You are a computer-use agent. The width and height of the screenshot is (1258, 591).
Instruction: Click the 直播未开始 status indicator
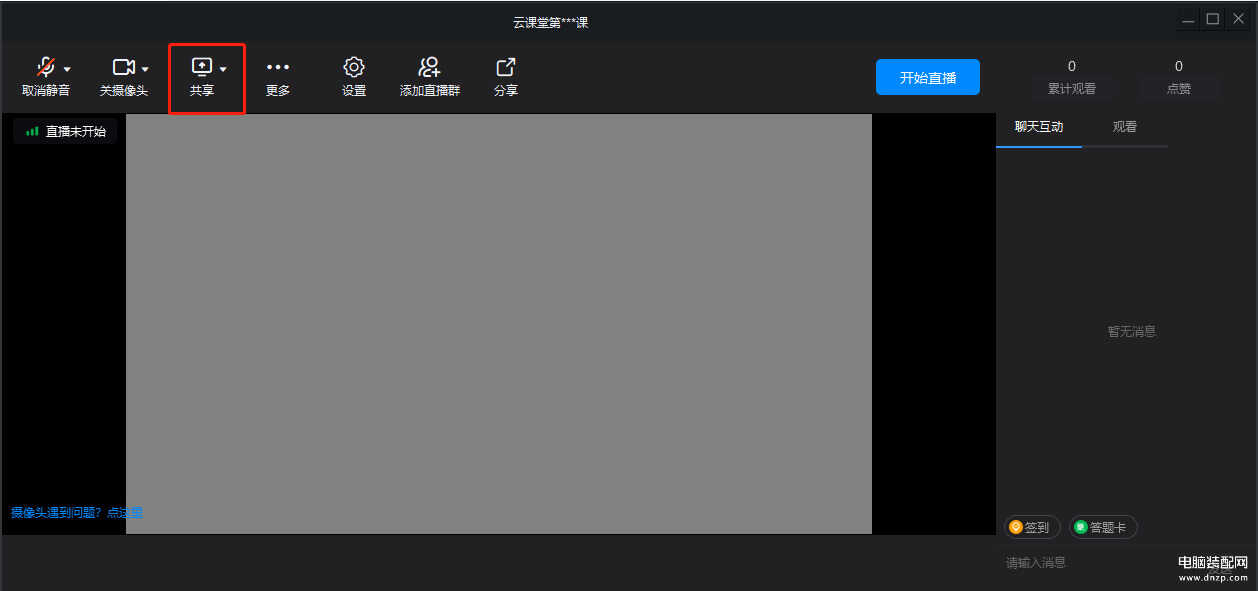(65, 131)
